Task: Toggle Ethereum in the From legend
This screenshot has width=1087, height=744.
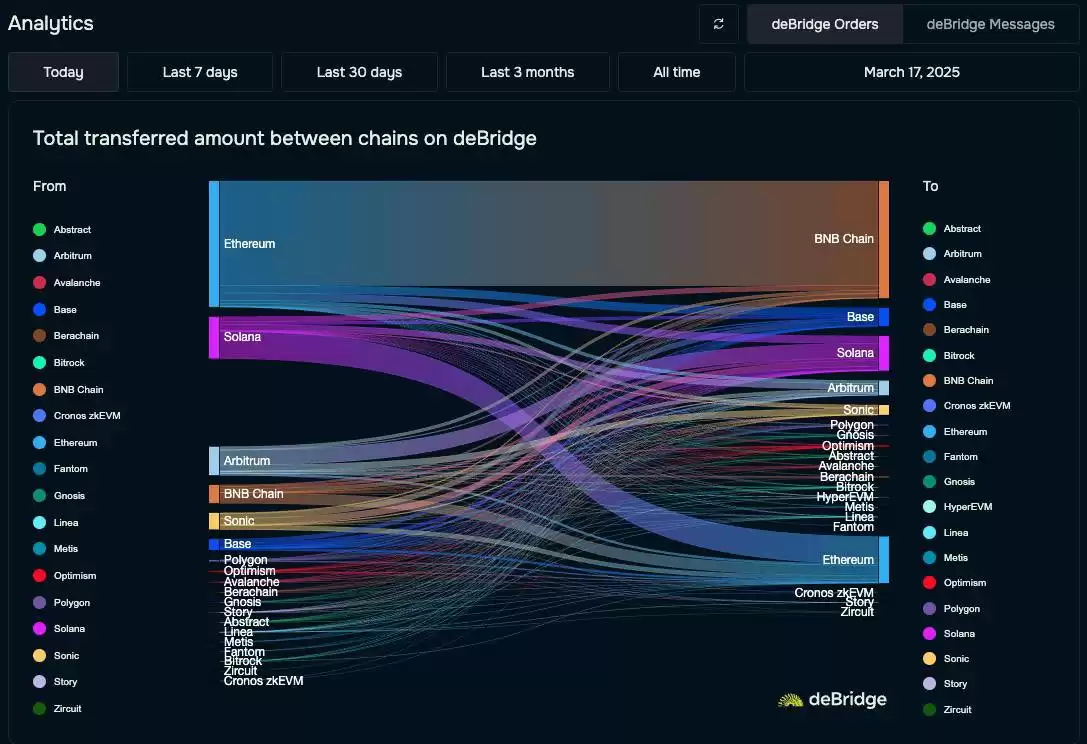Action: (x=65, y=442)
